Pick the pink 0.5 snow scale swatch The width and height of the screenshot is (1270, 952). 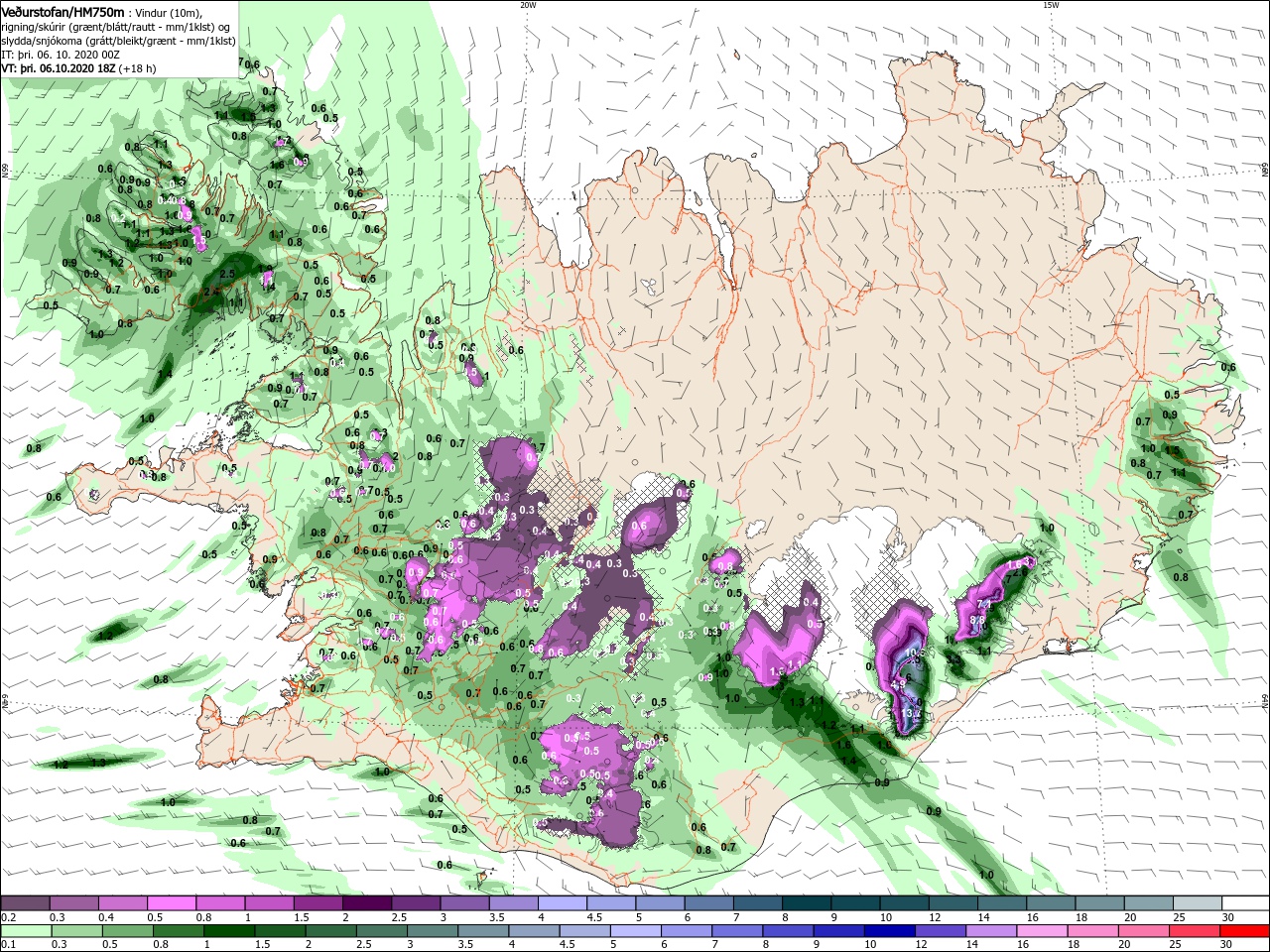click(171, 903)
